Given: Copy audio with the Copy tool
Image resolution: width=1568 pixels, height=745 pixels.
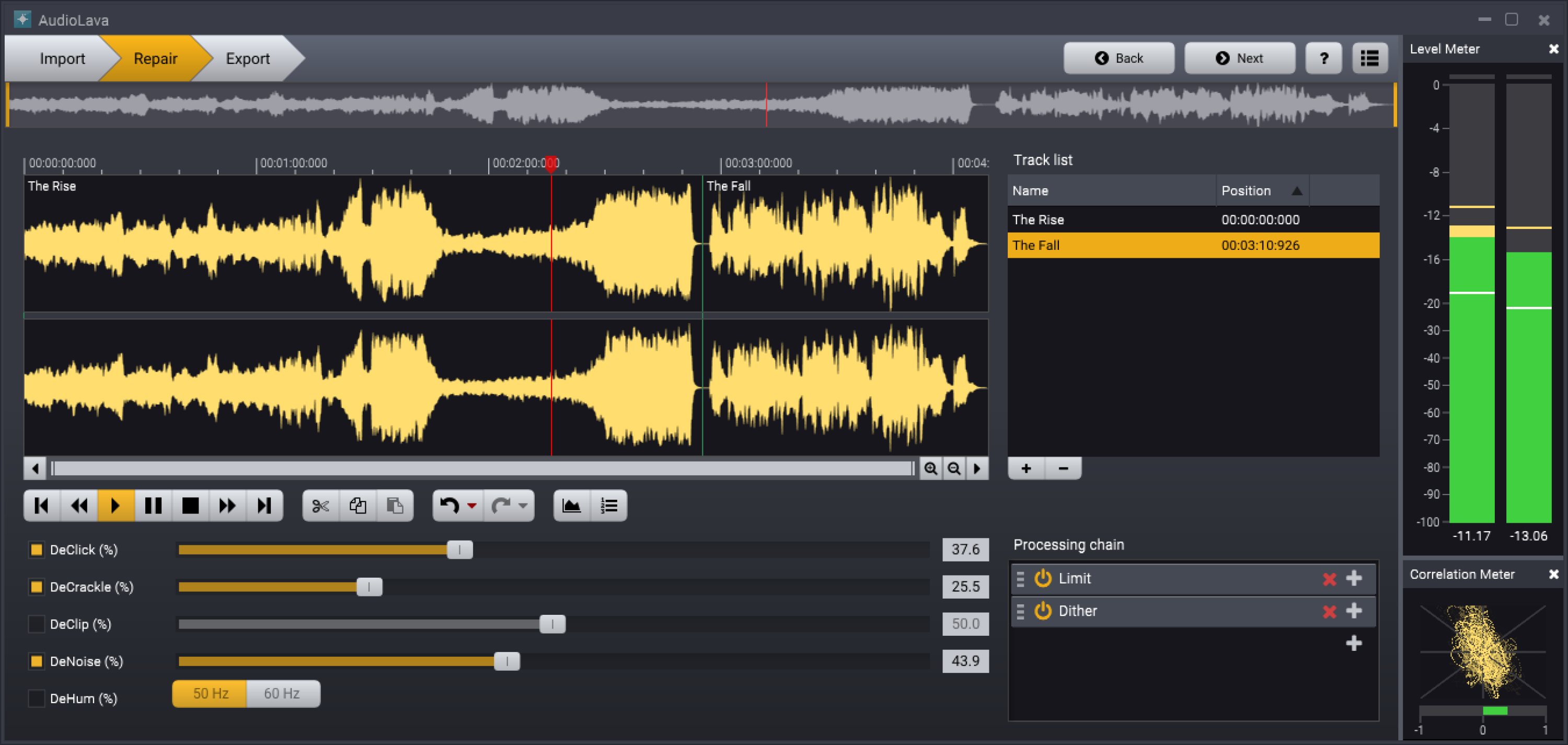Looking at the screenshot, I should point(358,505).
